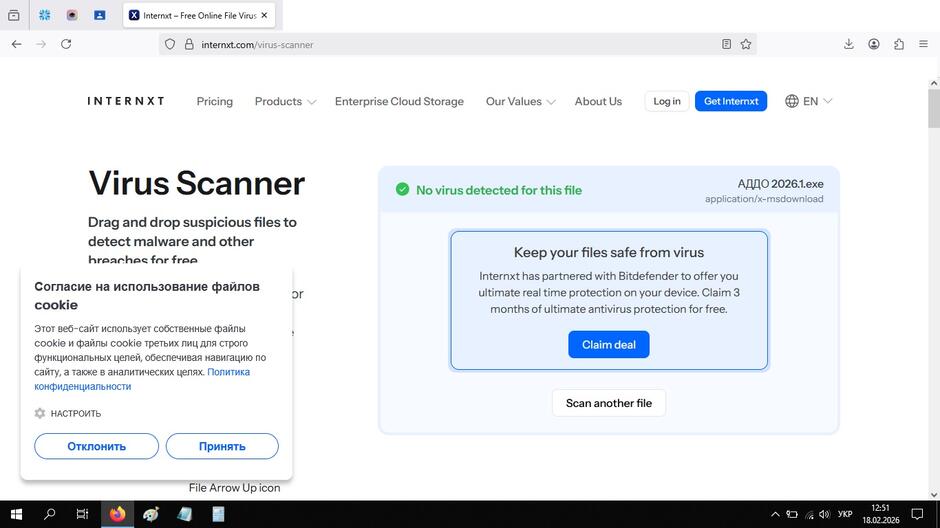Click the battery/power tray icon

(x=792, y=514)
